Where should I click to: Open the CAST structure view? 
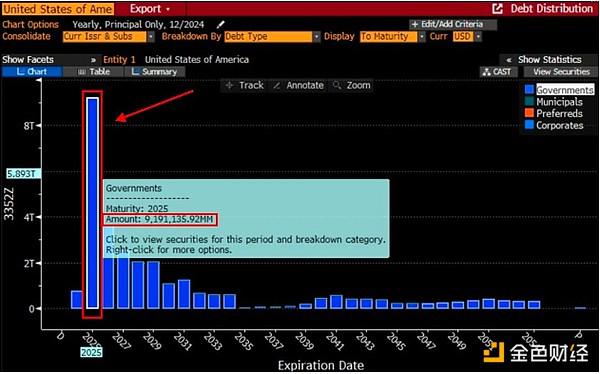click(x=498, y=72)
